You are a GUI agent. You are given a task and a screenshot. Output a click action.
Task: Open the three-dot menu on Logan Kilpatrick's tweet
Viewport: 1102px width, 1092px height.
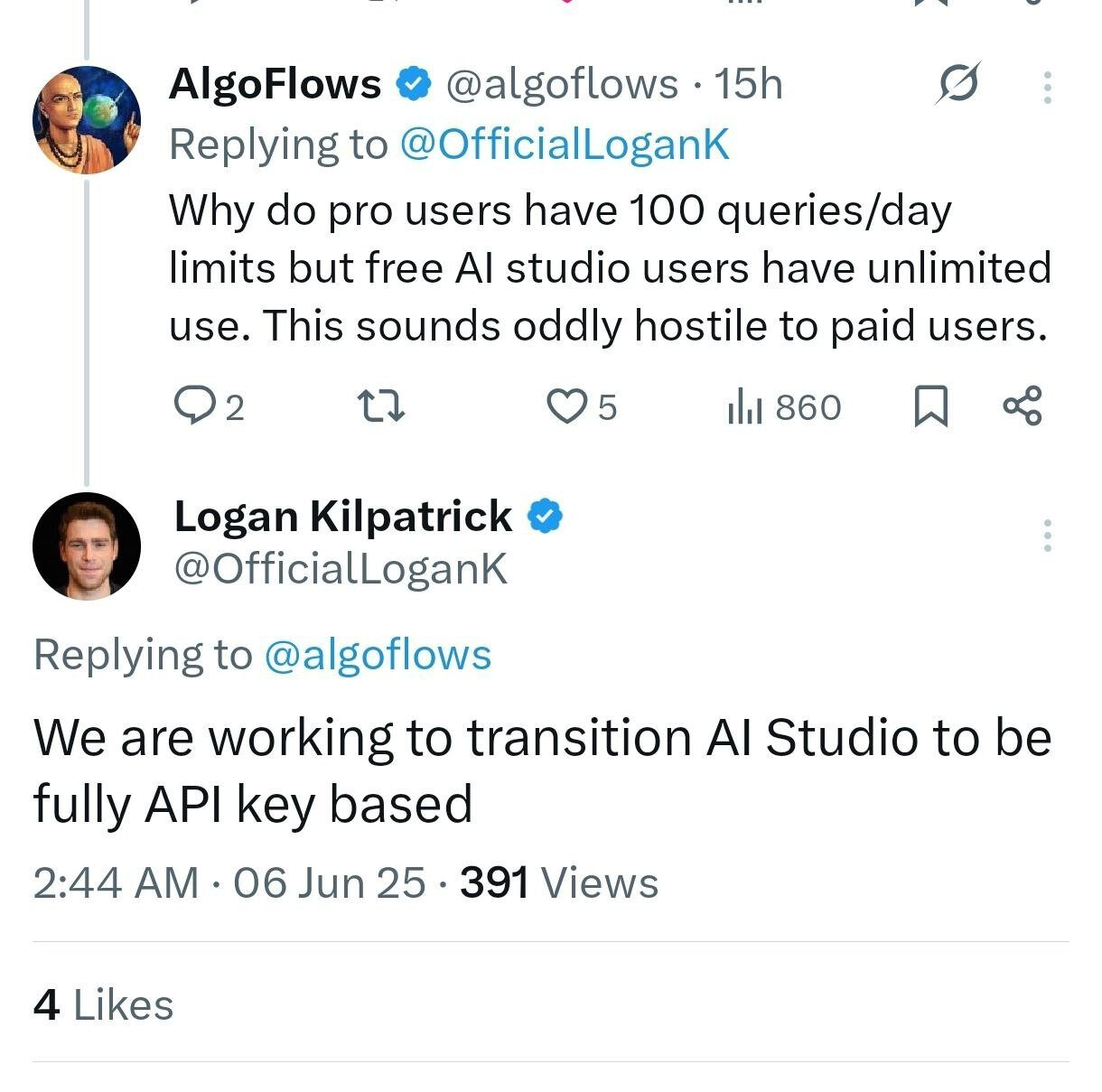point(1048,536)
